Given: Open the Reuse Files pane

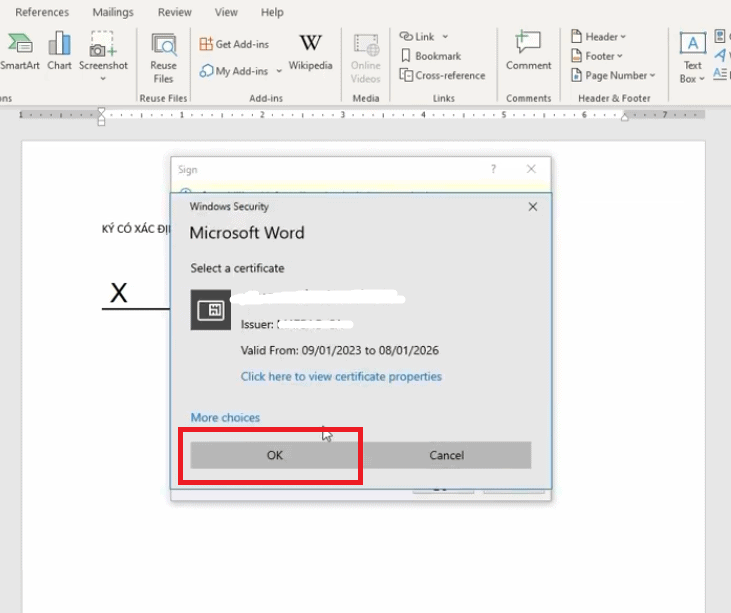Looking at the screenshot, I should tap(163, 58).
